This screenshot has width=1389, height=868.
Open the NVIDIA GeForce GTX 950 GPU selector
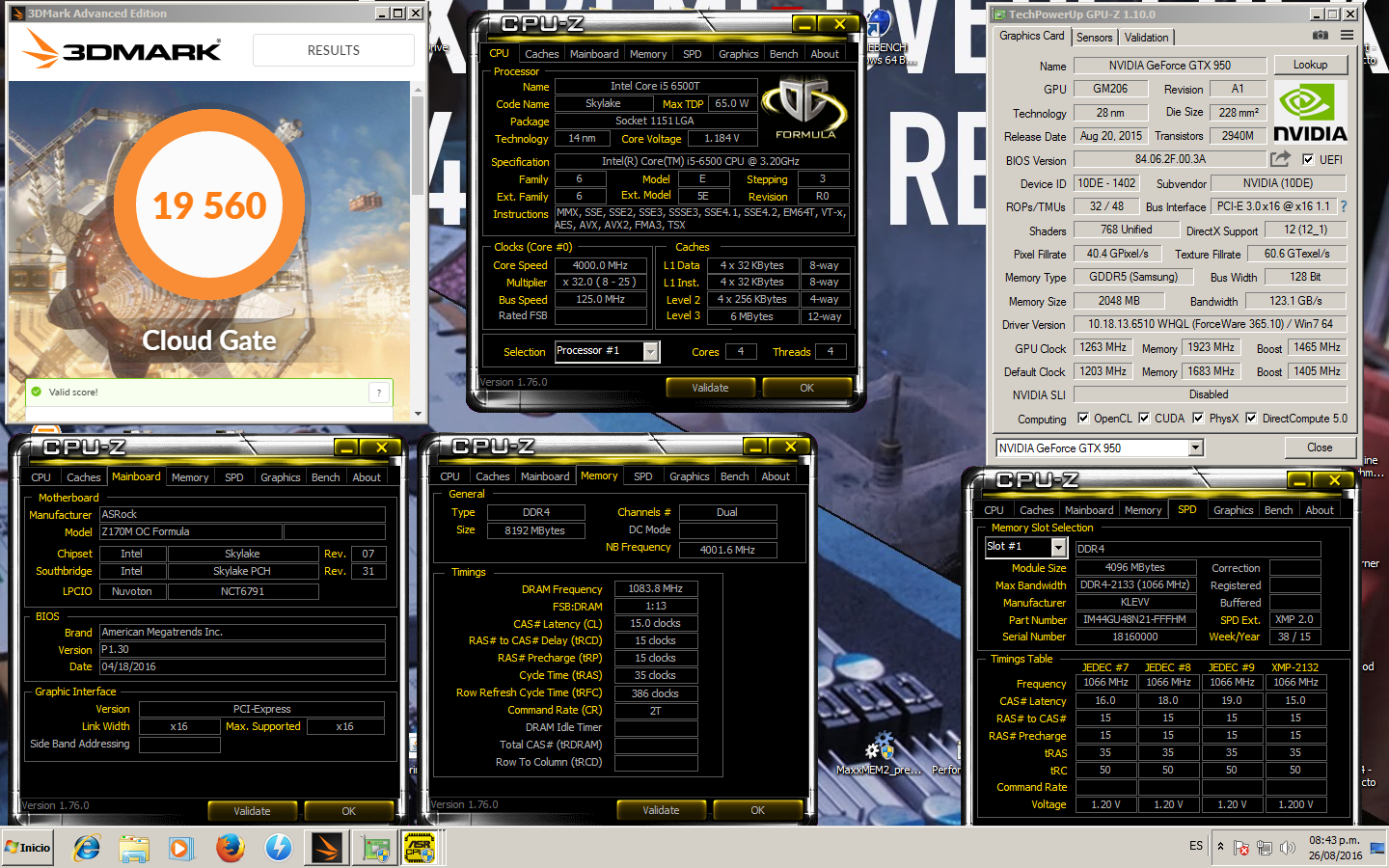coord(1196,448)
